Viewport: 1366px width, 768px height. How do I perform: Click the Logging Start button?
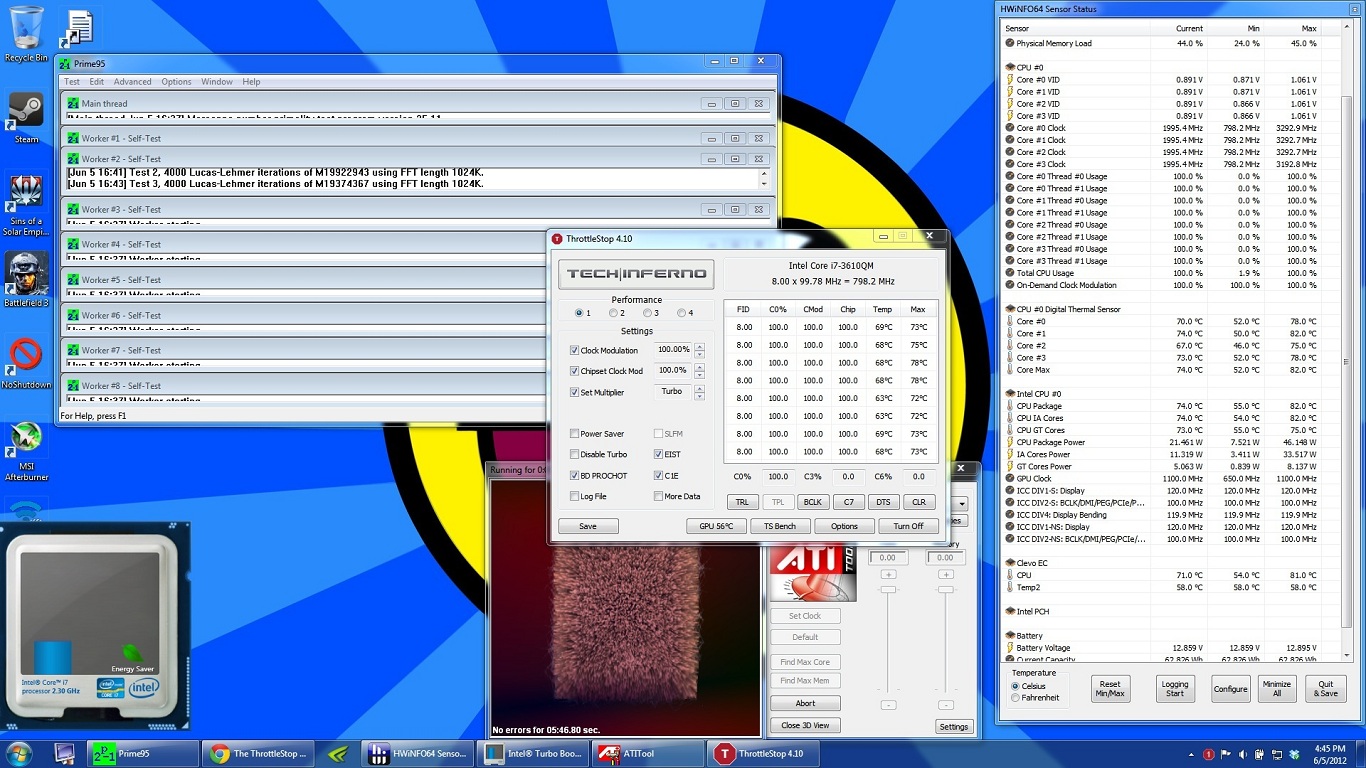[x=1175, y=689]
